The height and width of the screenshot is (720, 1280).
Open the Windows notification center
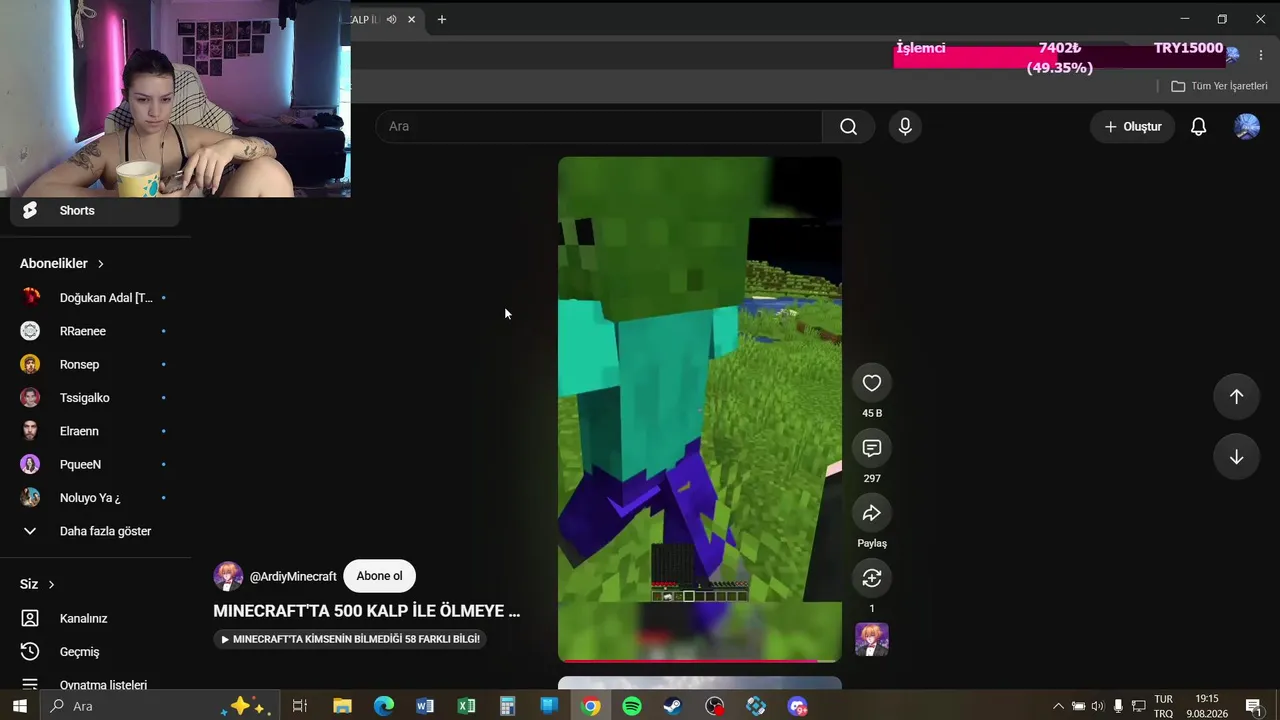tap(1253, 706)
